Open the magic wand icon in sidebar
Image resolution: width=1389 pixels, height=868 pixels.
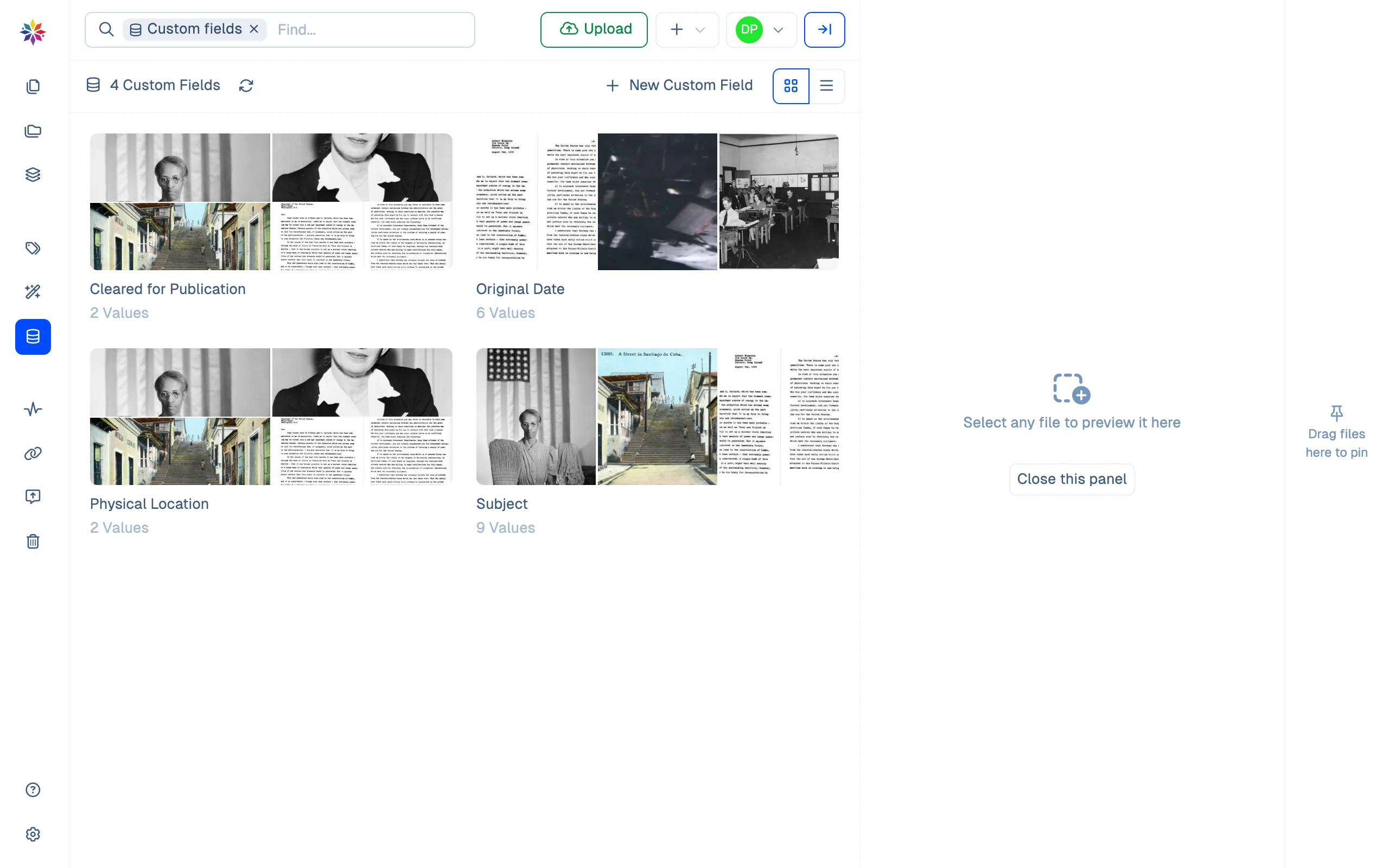tap(33, 292)
